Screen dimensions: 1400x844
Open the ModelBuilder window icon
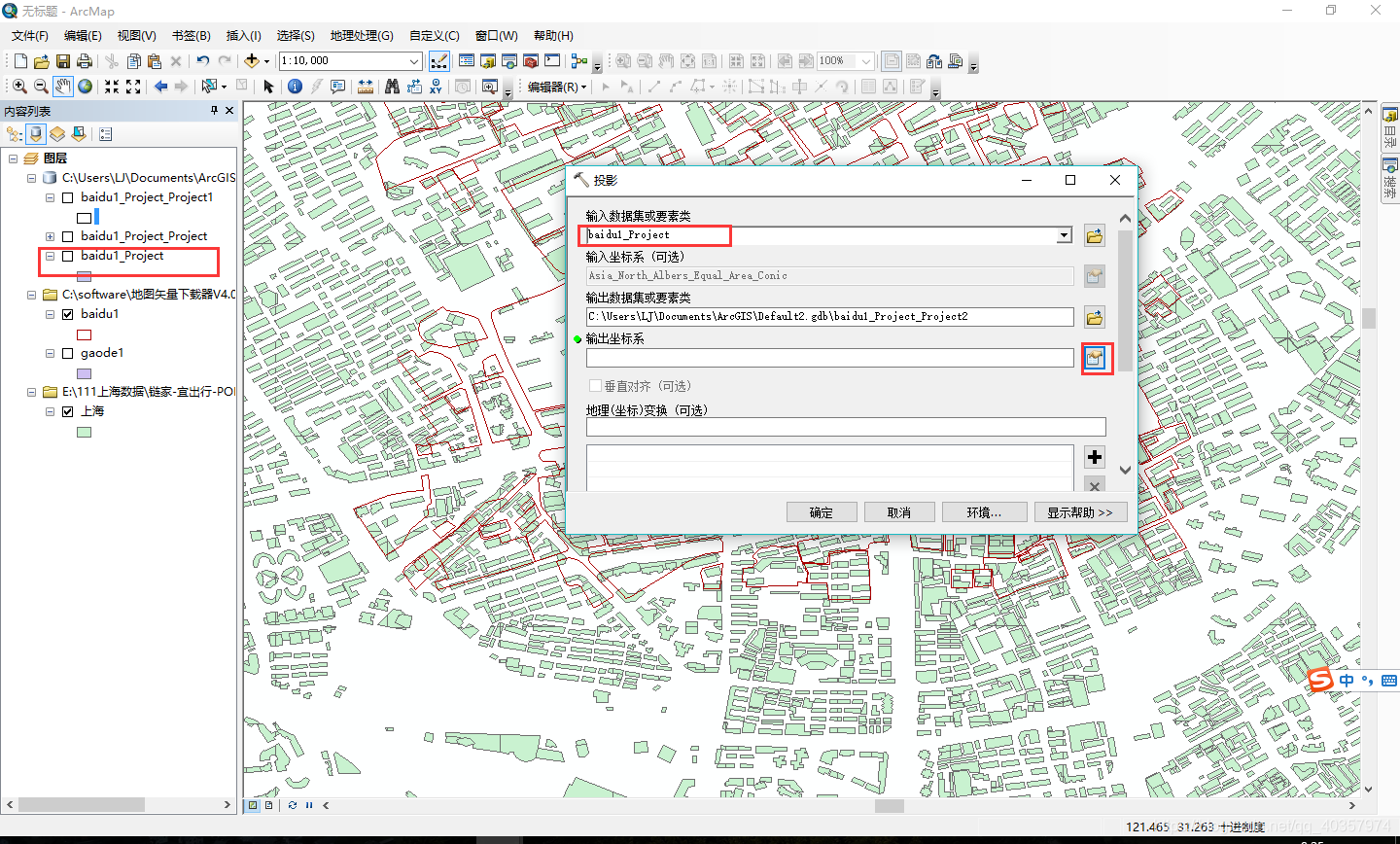click(x=579, y=61)
